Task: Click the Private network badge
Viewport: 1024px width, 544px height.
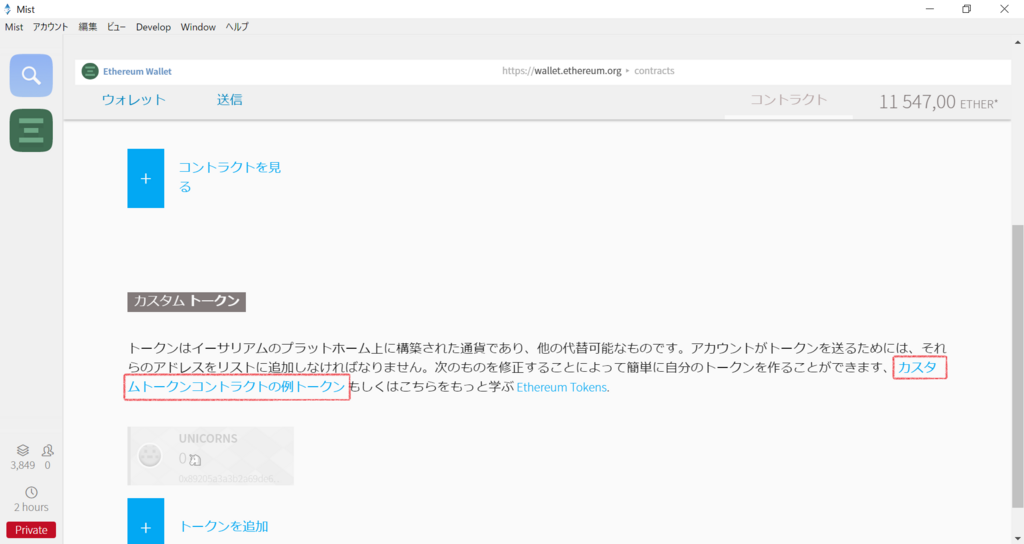Action: pyautogui.click(x=31, y=530)
